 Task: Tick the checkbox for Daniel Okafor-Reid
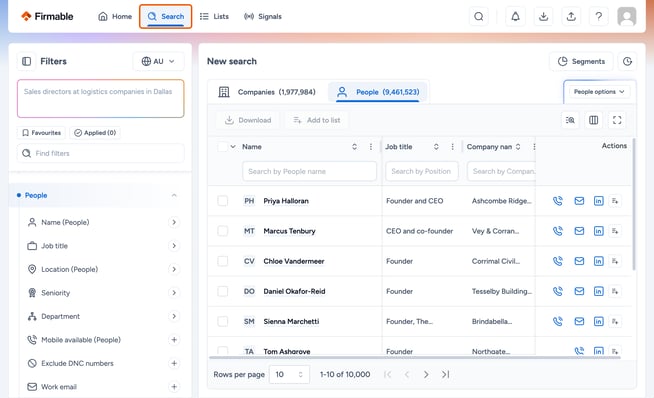coord(223,291)
